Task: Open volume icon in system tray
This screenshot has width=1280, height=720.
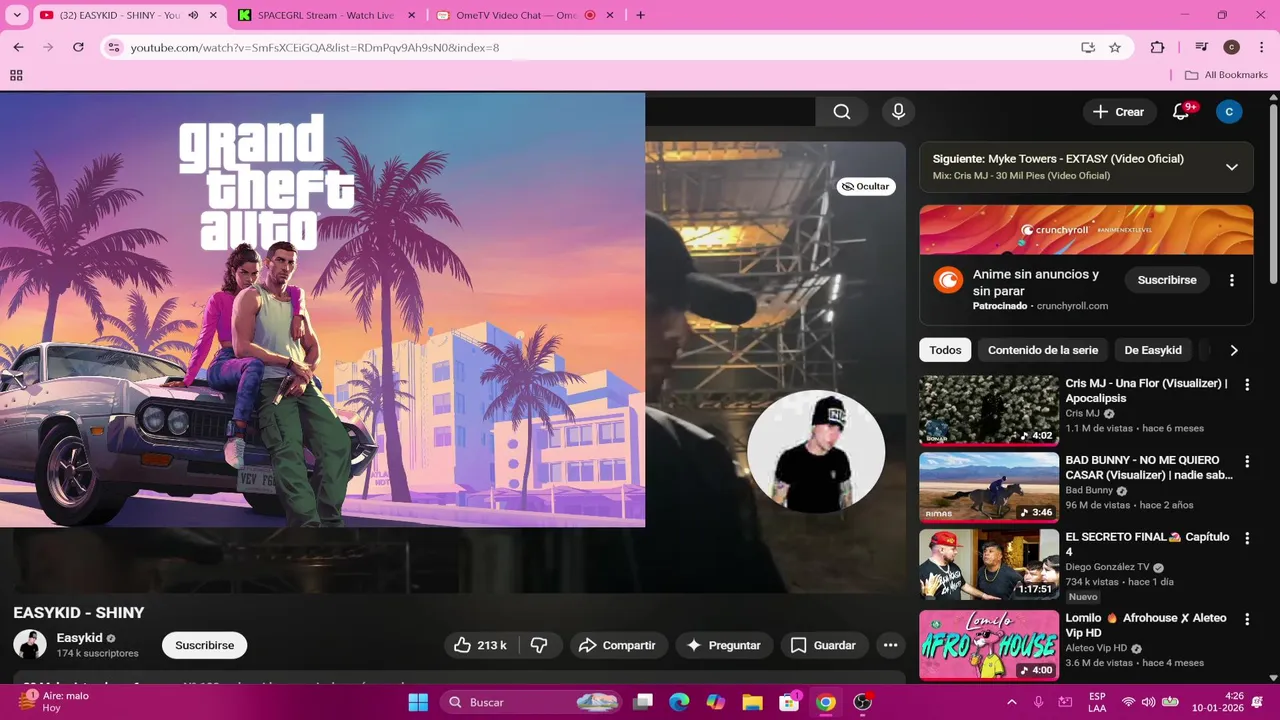Action: (x=1148, y=702)
